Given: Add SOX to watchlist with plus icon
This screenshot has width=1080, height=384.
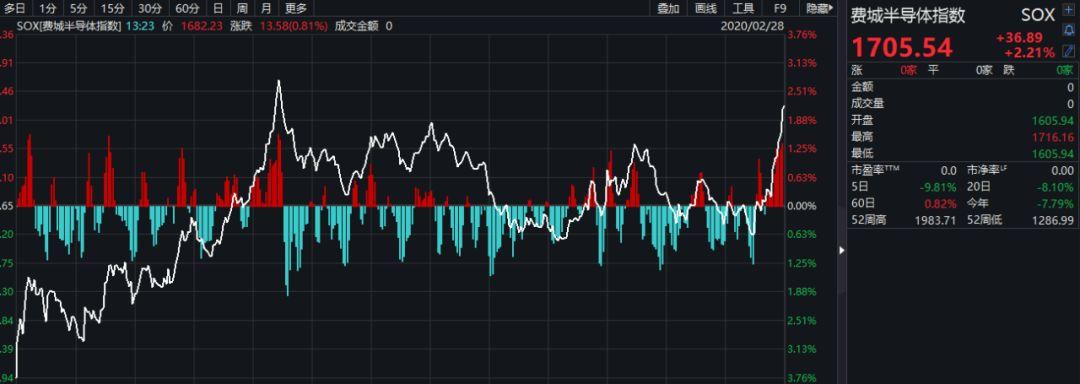Looking at the screenshot, I should pos(1068,14).
